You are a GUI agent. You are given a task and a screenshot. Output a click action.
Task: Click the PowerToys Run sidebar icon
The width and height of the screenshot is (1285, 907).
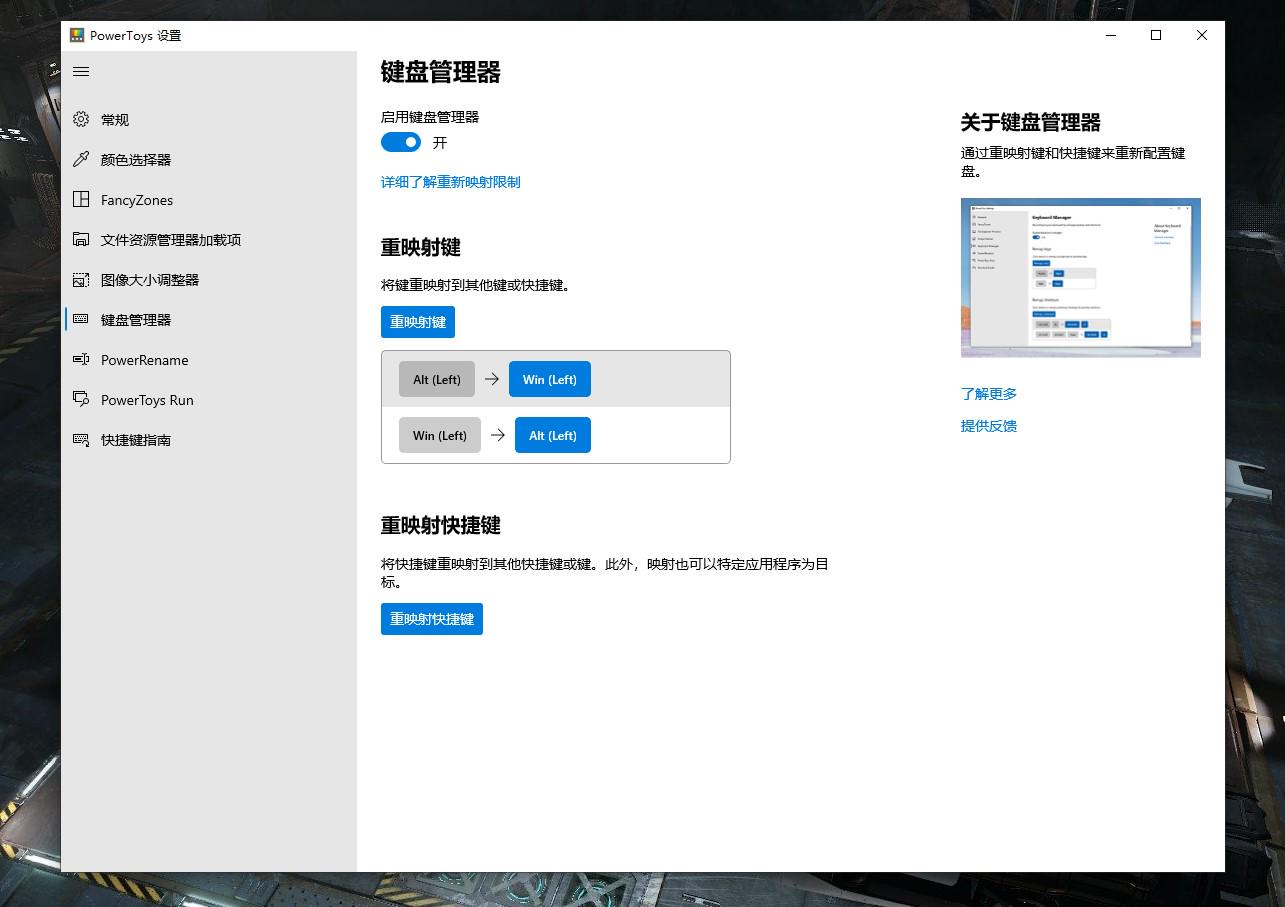coord(82,400)
